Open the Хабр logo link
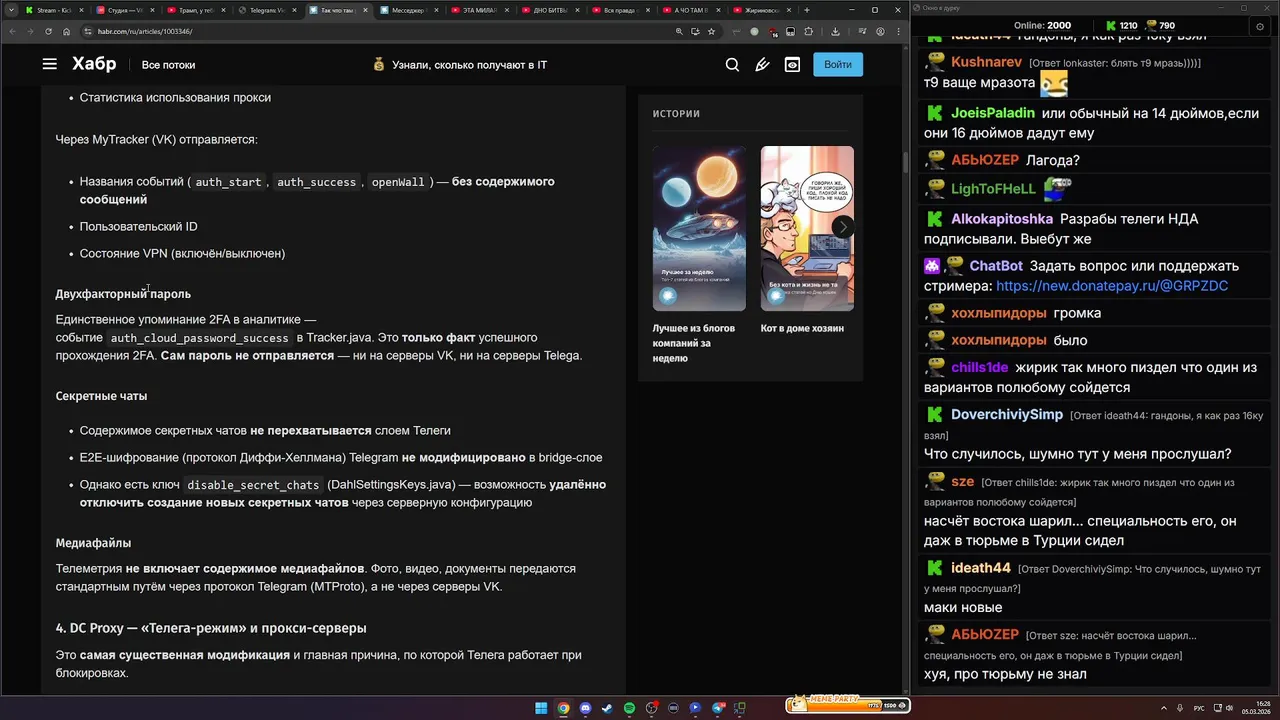 (x=94, y=64)
